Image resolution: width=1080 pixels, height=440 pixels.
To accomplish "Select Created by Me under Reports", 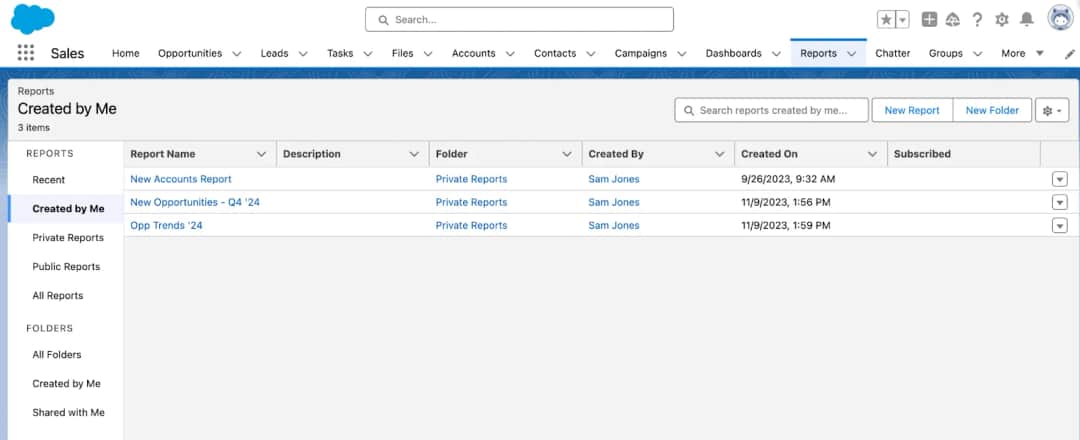I will click(68, 209).
